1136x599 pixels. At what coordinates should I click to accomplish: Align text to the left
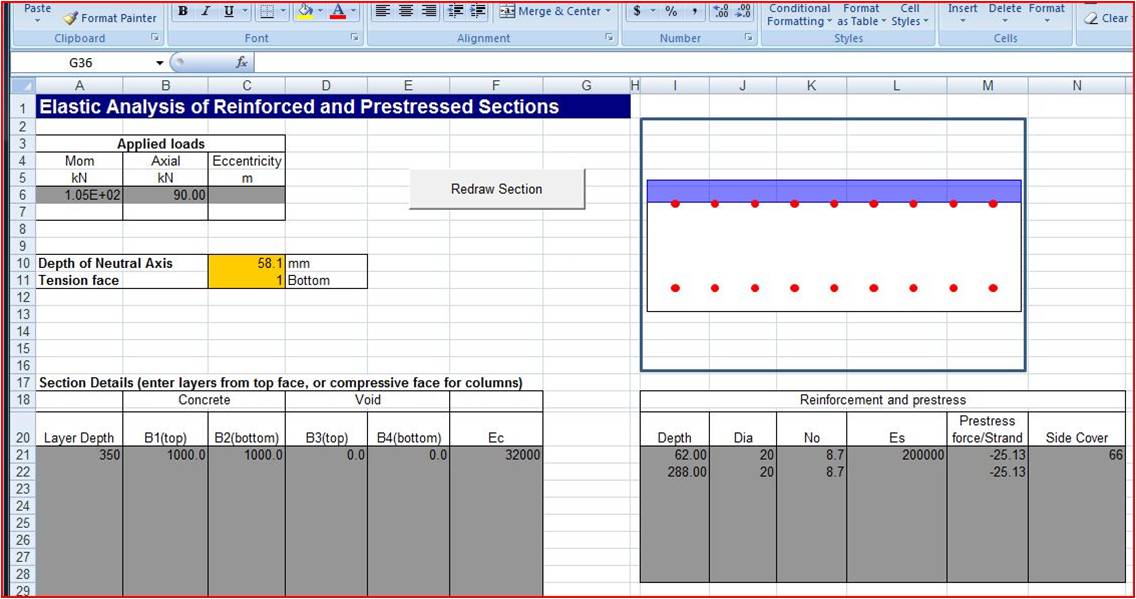point(383,11)
